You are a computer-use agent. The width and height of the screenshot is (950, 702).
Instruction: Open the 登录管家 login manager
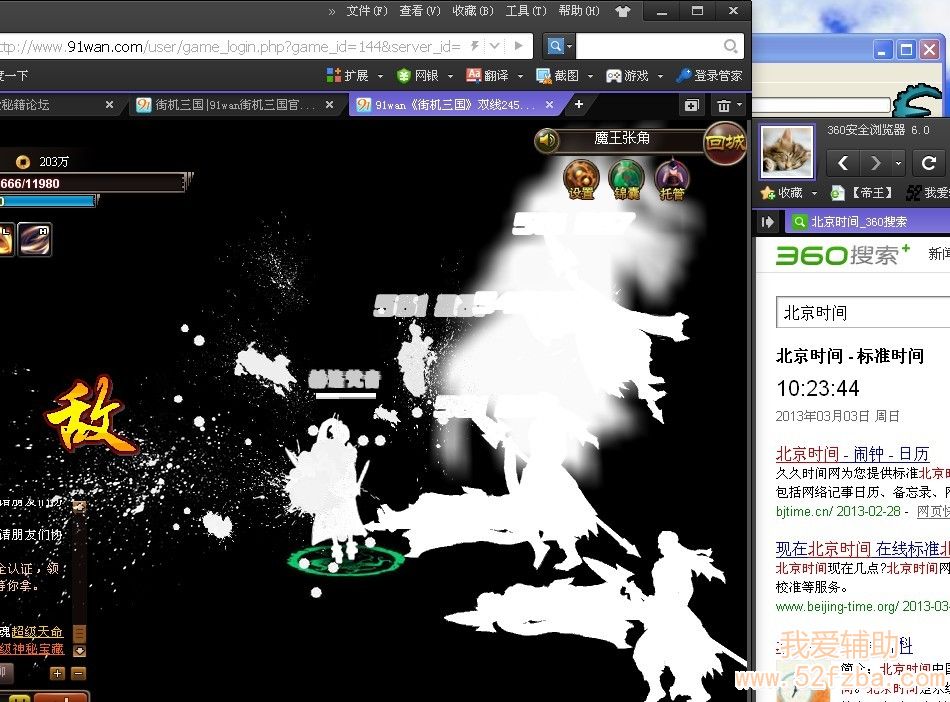[709, 75]
